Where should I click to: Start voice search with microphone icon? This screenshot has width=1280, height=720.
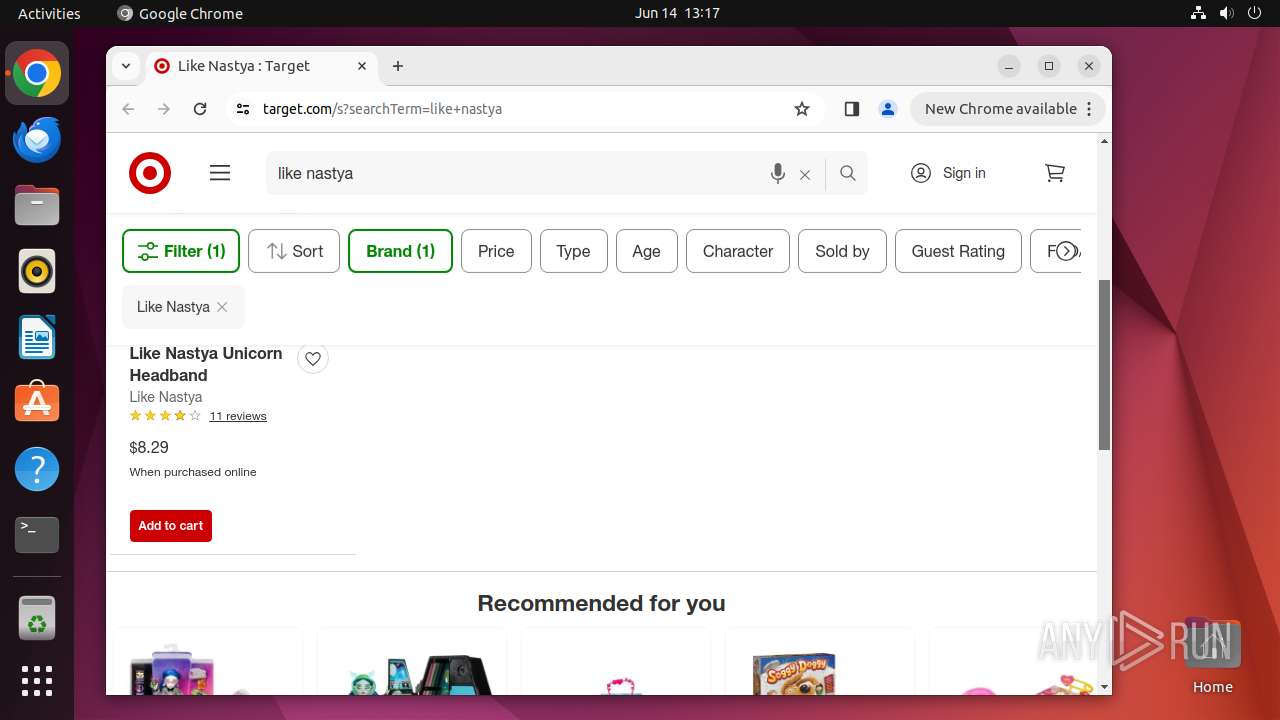tap(778, 173)
